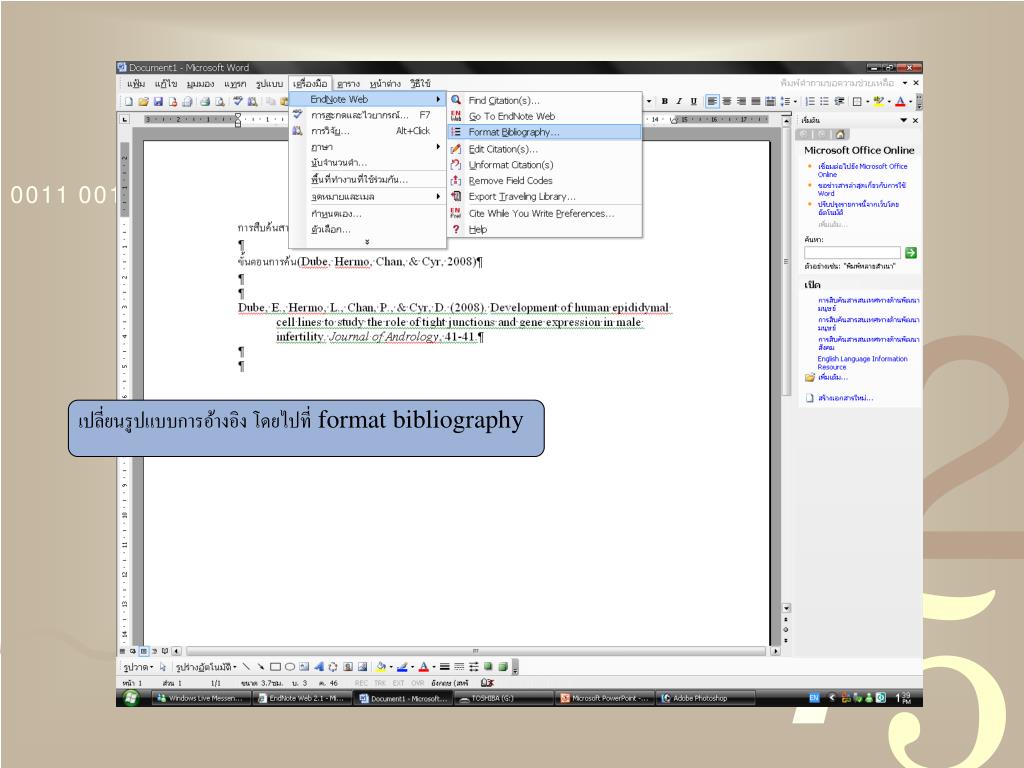Click the 3-D style icon
This screenshot has width=1024, height=768.
(x=503, y=667)
